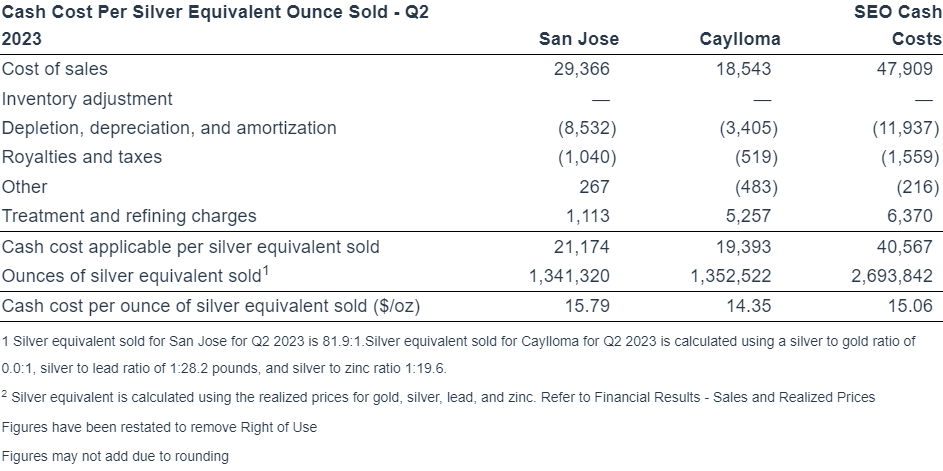Viewport: 943px width, 471px height.
Task: Click San Jose ounces 1,341,320
Action: 569,276
